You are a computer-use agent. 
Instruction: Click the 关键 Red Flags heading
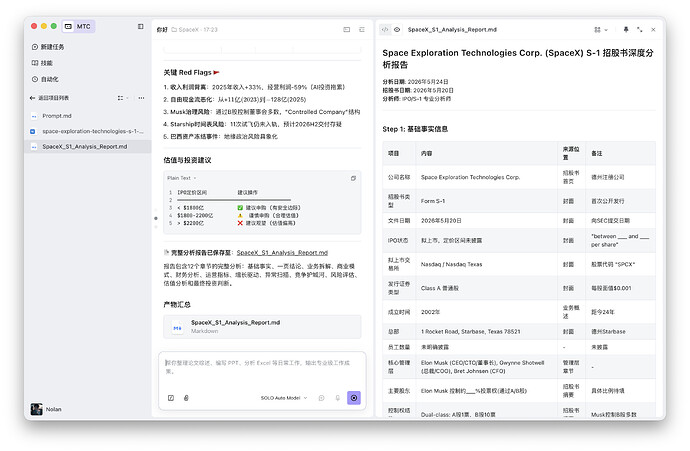pyautogui.click(x=191, y=72)
